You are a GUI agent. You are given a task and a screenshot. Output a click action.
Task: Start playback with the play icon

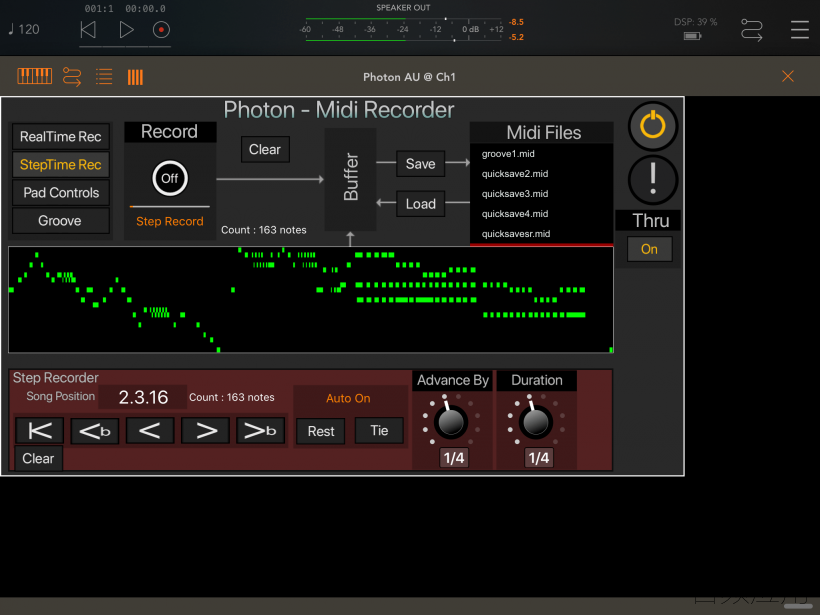point(126,30)
